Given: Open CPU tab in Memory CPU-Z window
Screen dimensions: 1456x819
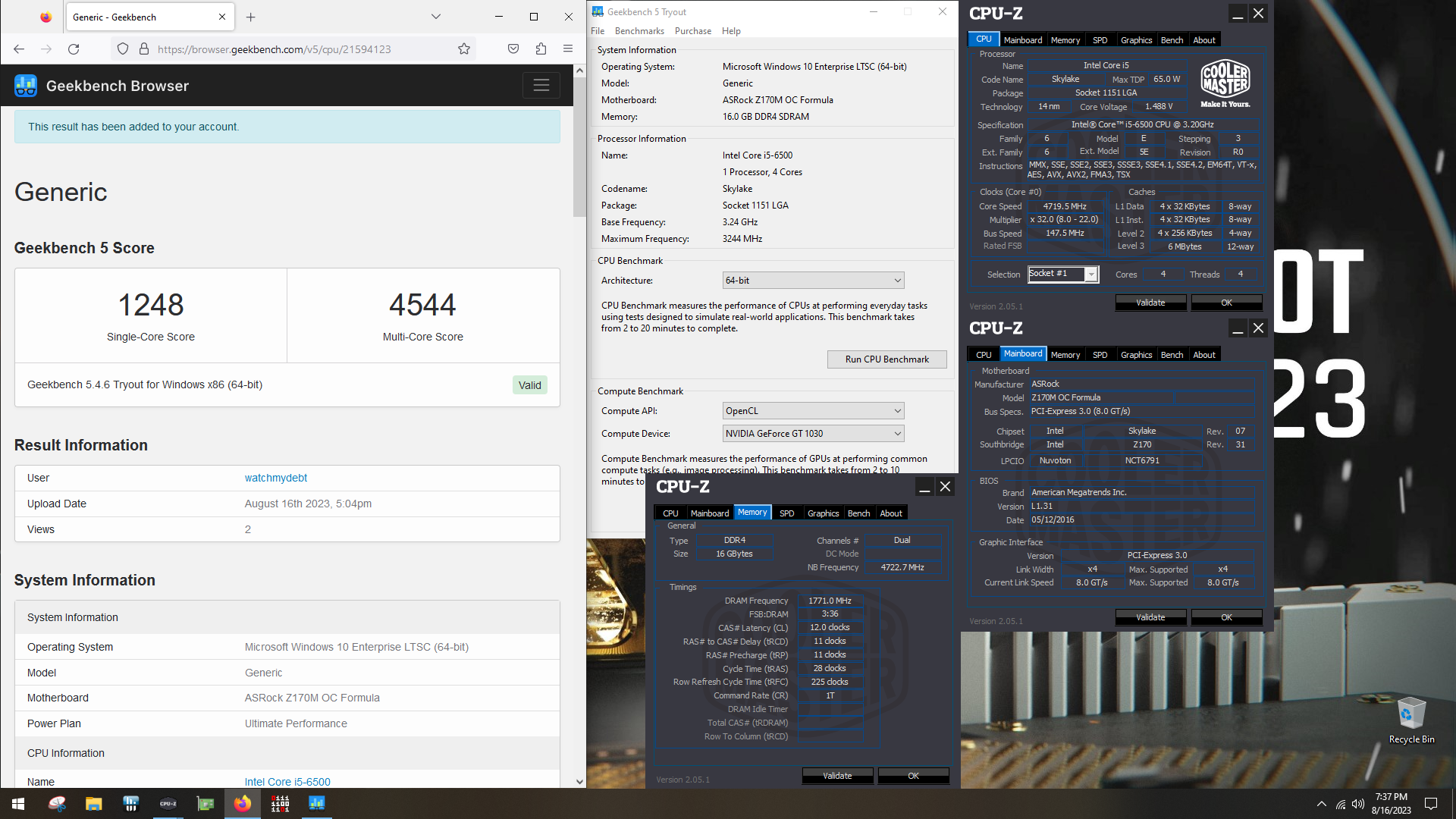Looking at the screenshot, I should [670, 513].
